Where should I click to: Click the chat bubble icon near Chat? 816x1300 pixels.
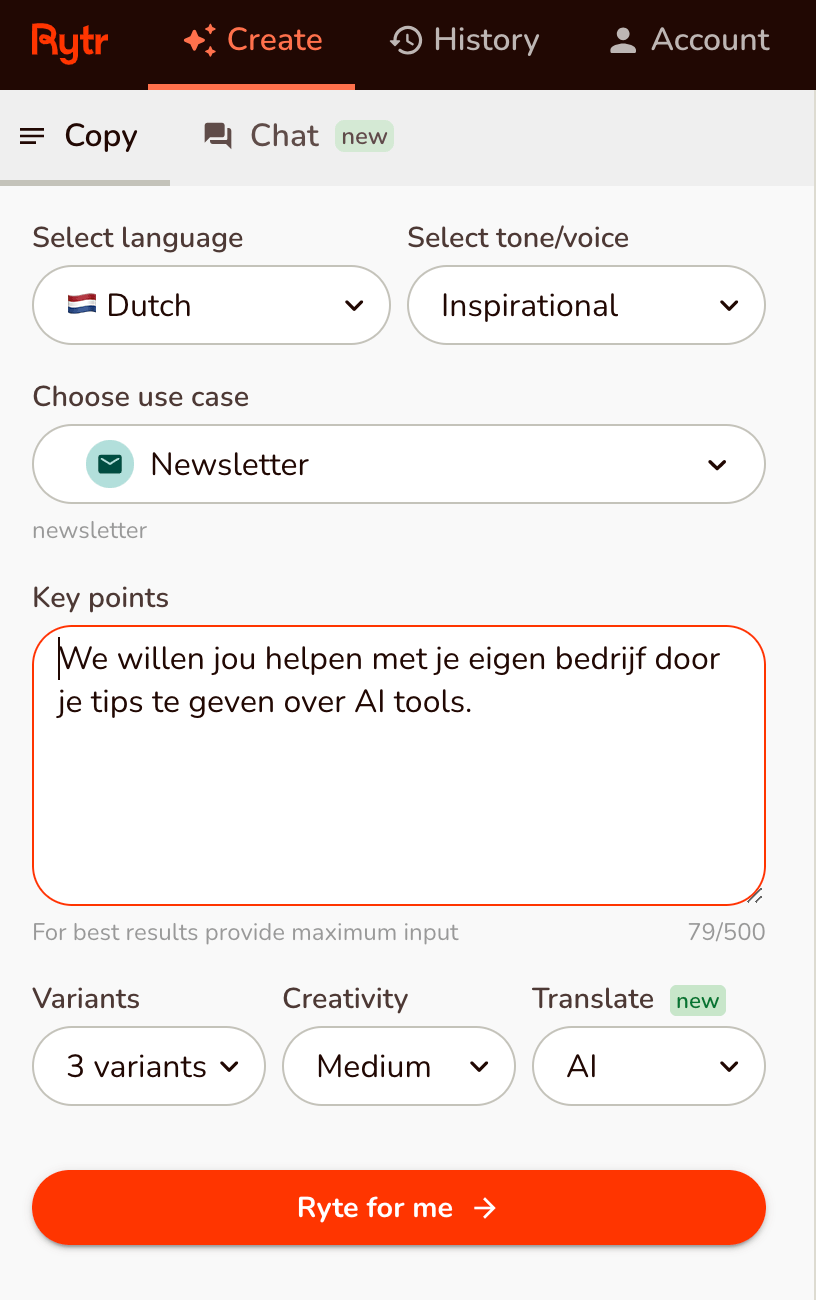pyautogui.click(x=217, y=135)
